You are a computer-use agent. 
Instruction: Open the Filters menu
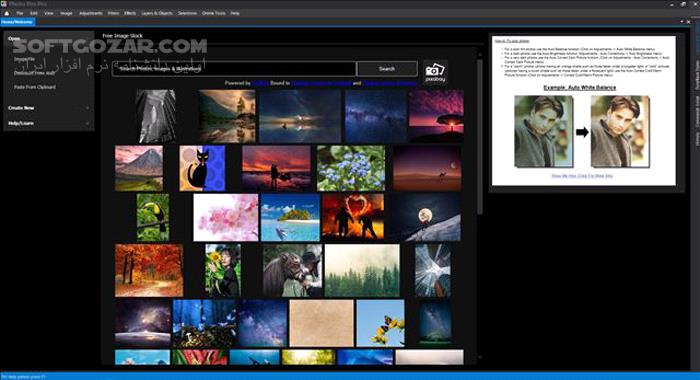click(x=113, y=13)
